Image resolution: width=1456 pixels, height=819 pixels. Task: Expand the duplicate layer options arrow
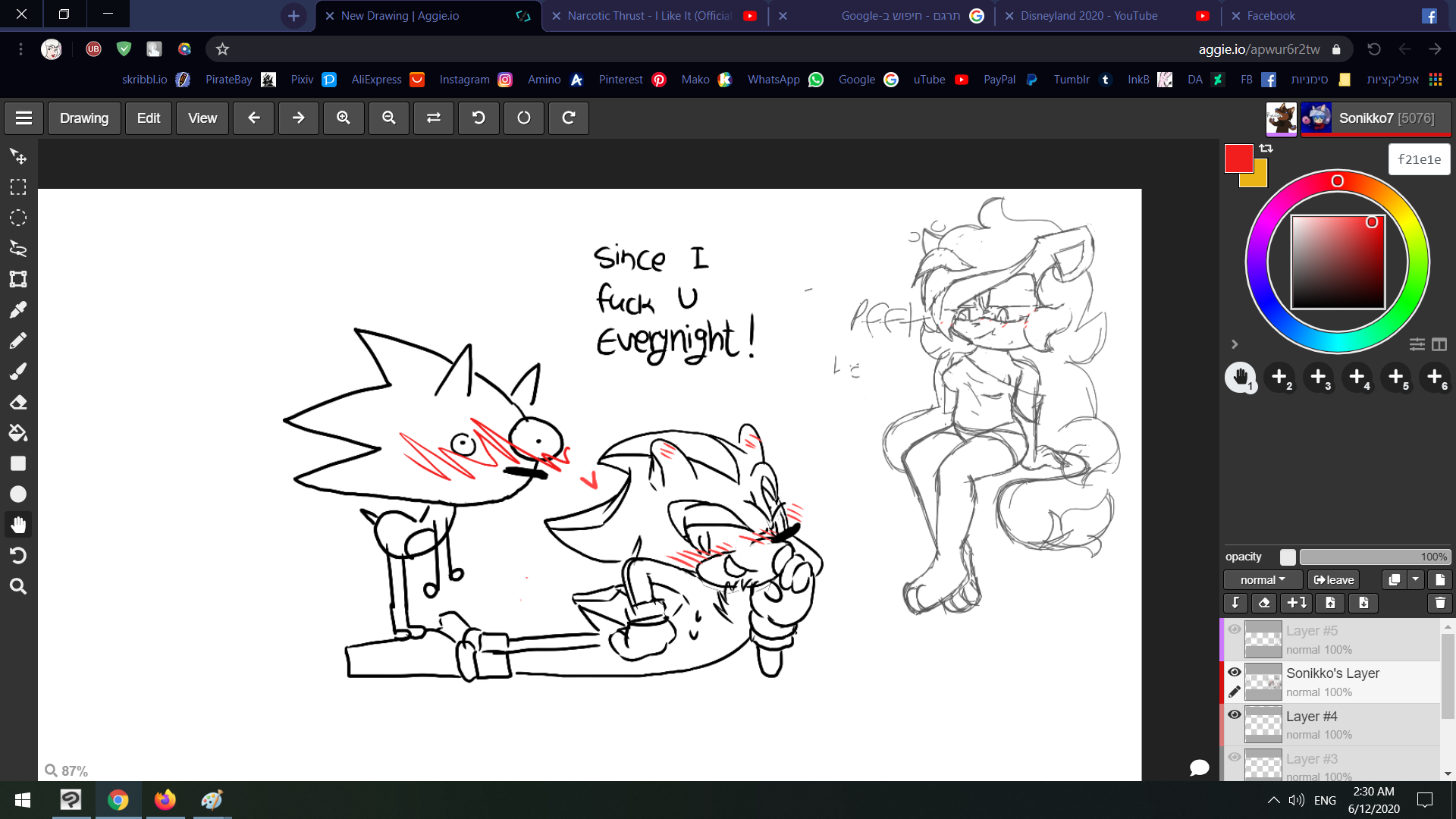1415,580
